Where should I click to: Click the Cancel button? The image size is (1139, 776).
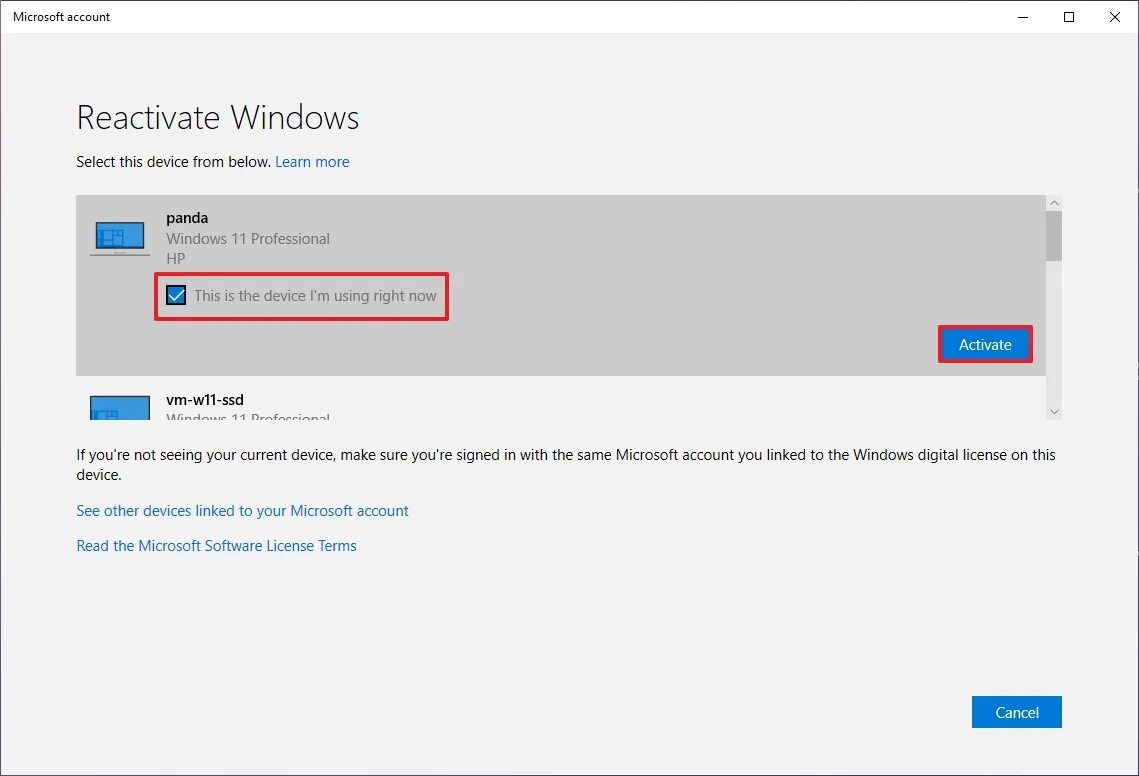coord(1016,712)
